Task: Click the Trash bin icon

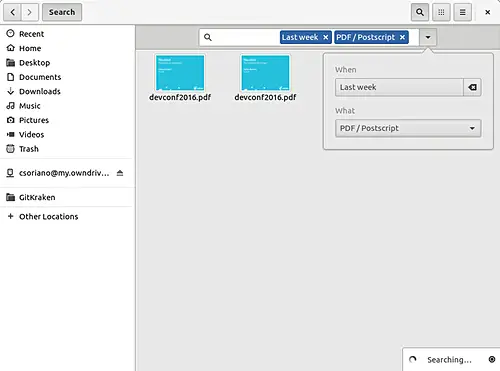Action: [x=11, y=148]
